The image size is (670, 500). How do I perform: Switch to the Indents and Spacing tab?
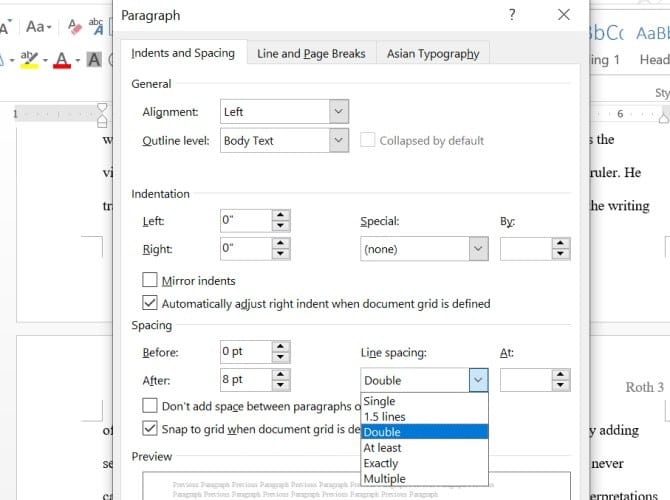[x=183, y=53]
